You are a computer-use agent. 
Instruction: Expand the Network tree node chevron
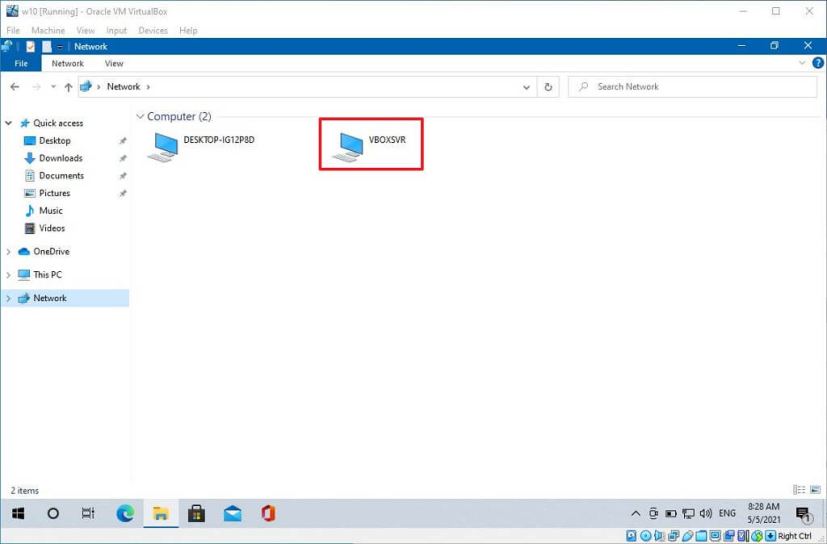pyautogui.click(x=8, y=298)
